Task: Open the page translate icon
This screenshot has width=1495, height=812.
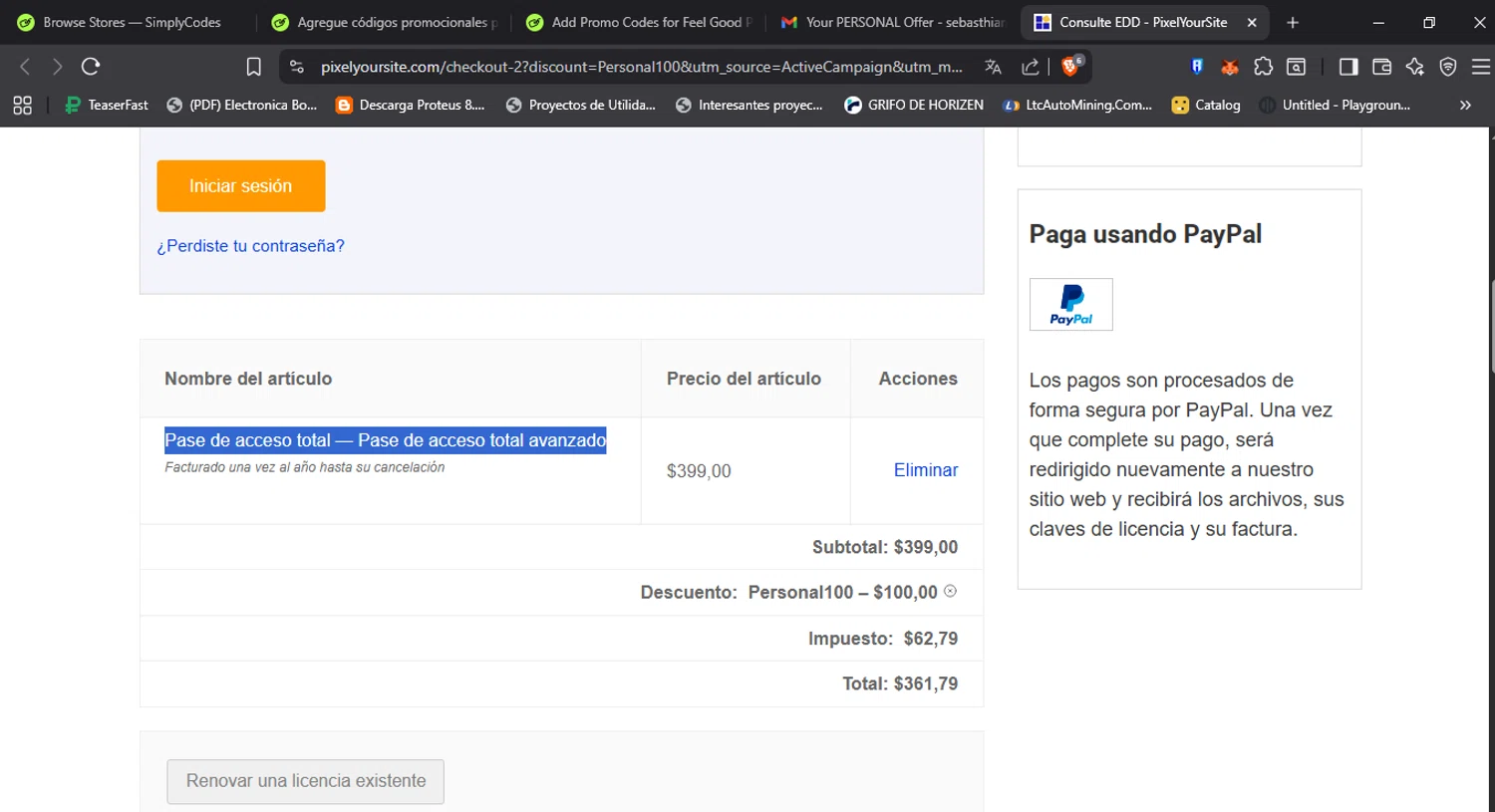Action: pyautogui.click(x=993, y=67)
